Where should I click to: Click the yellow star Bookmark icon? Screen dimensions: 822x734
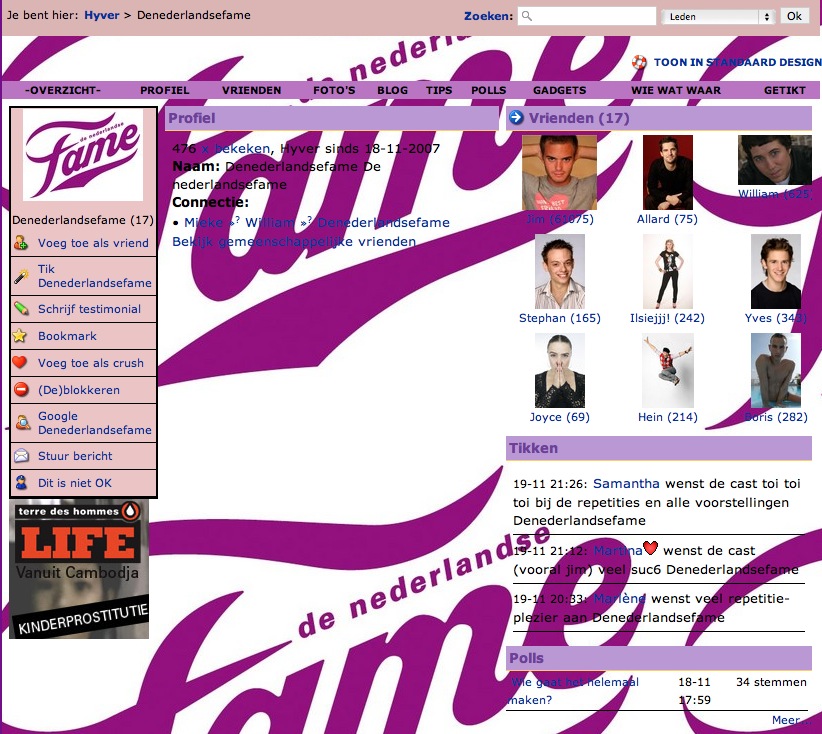[20, 336]
